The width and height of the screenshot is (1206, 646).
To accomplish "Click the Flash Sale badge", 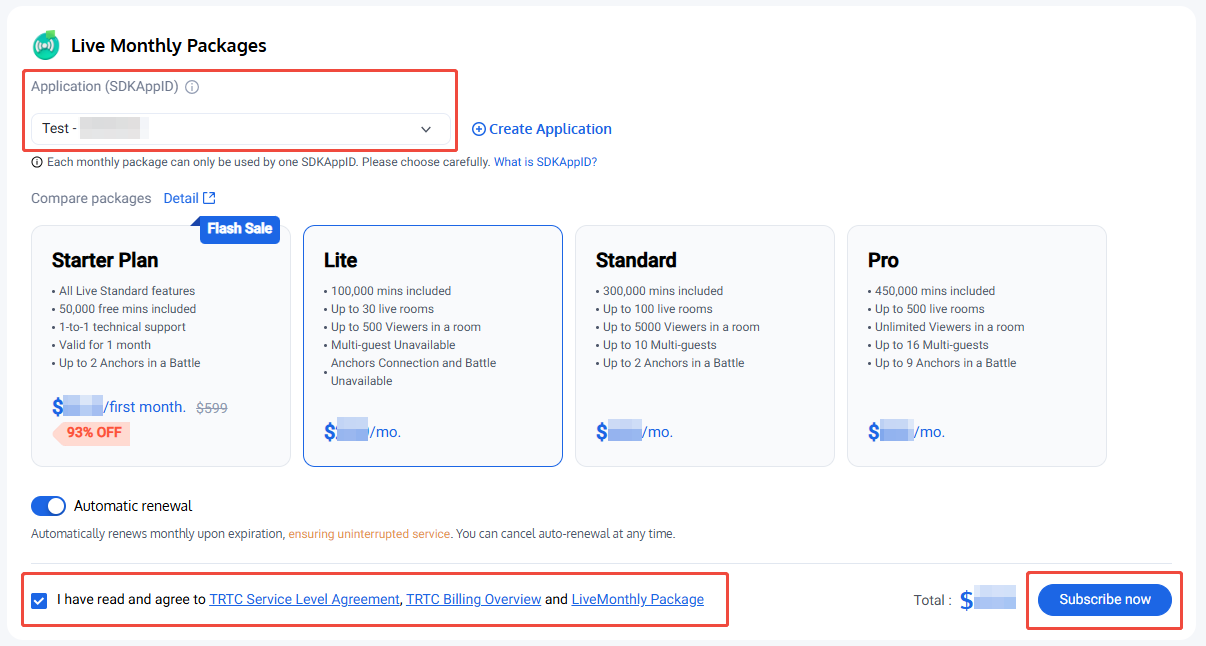I will tap(239, 229).
